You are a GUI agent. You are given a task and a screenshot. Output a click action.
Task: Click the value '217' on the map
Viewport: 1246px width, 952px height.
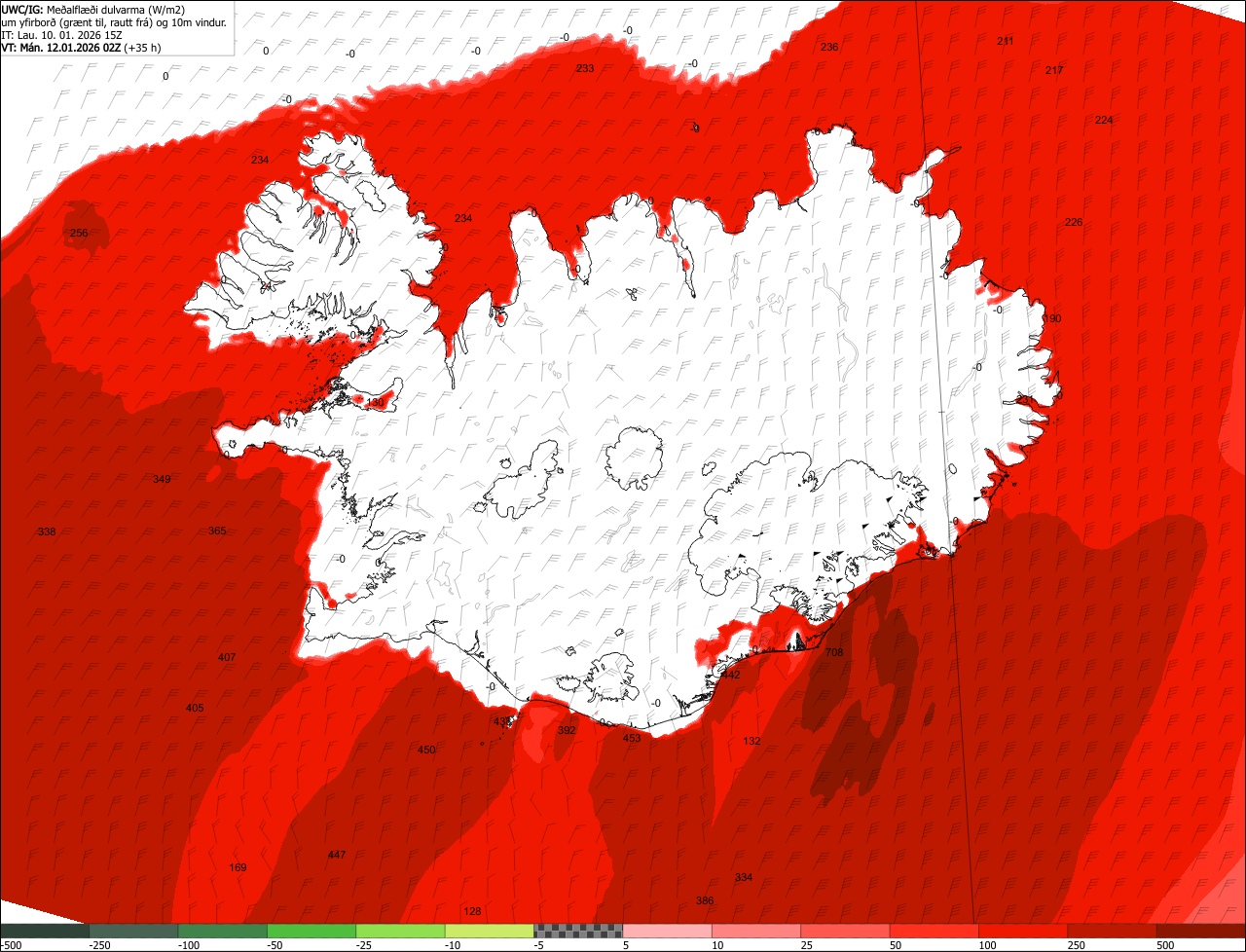click(x=1054, y=70)
